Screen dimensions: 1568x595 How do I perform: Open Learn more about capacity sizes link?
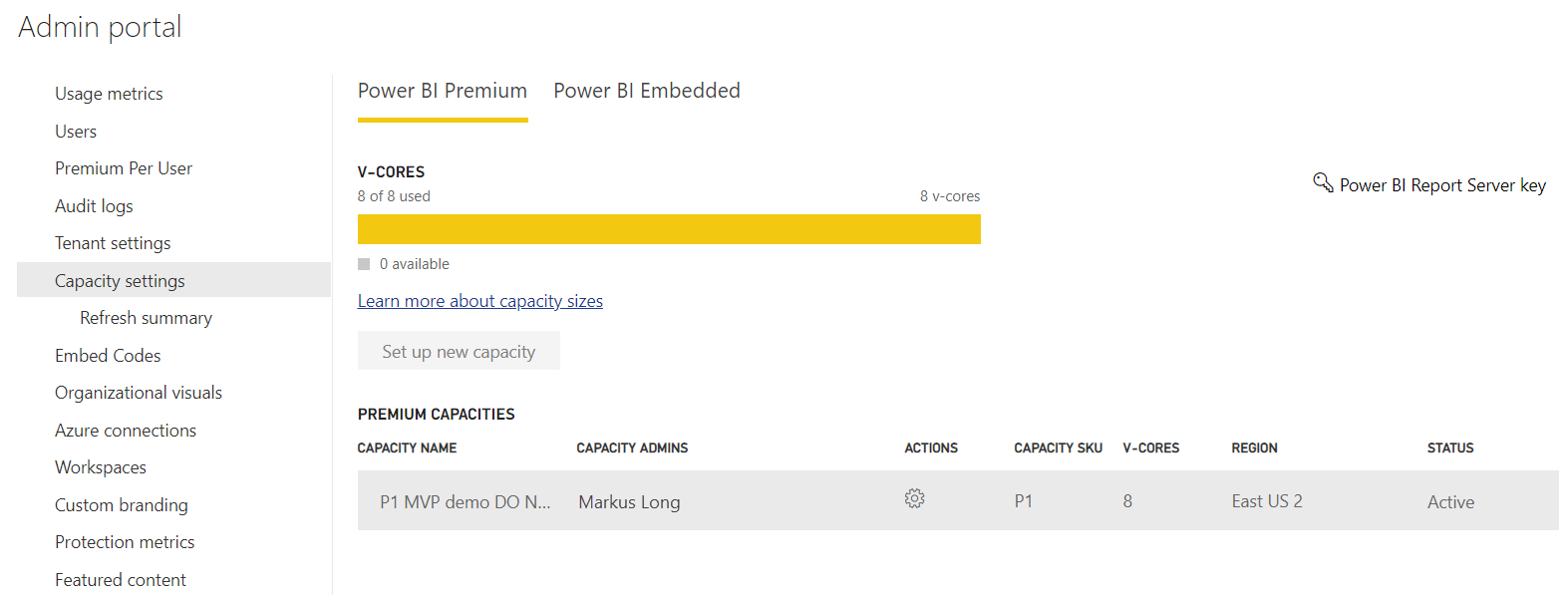[479, 301]
